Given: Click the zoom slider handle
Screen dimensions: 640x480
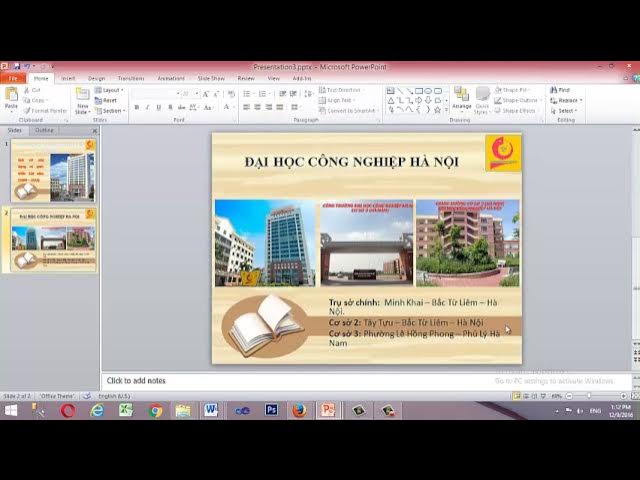Looking at the screenshot, I should (589, 396).
